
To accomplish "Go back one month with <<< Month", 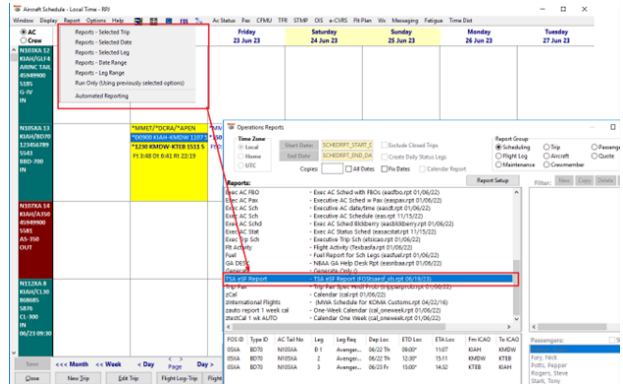I will (x=72, y=364).
